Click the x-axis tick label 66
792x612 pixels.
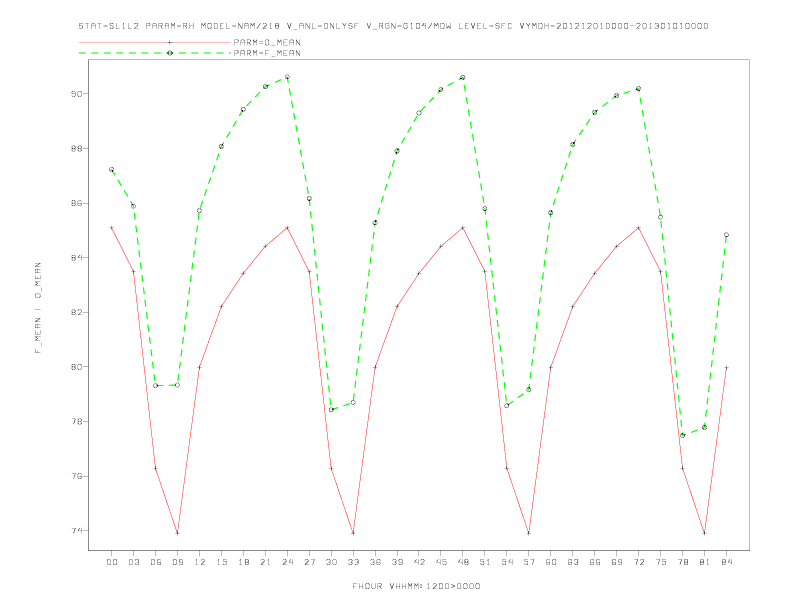(595, 562)
